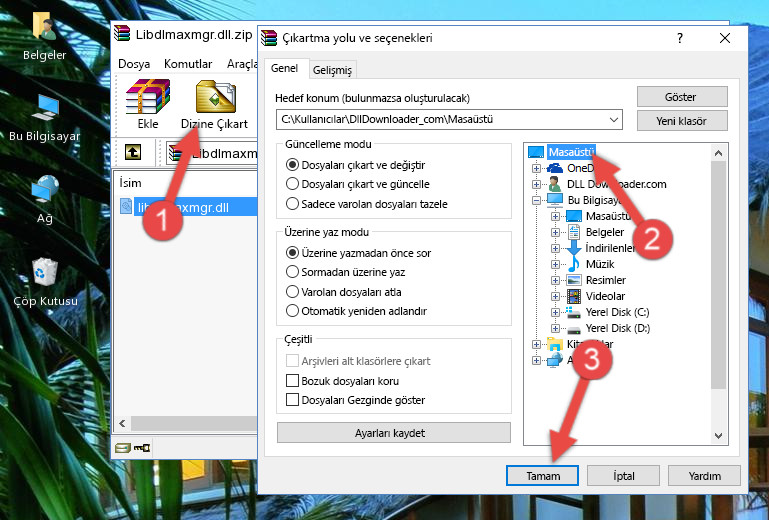Go up one folder level in WinRAR
Image resolution: width=769 pixels, height=520 pixels.
tap(133, 152)
